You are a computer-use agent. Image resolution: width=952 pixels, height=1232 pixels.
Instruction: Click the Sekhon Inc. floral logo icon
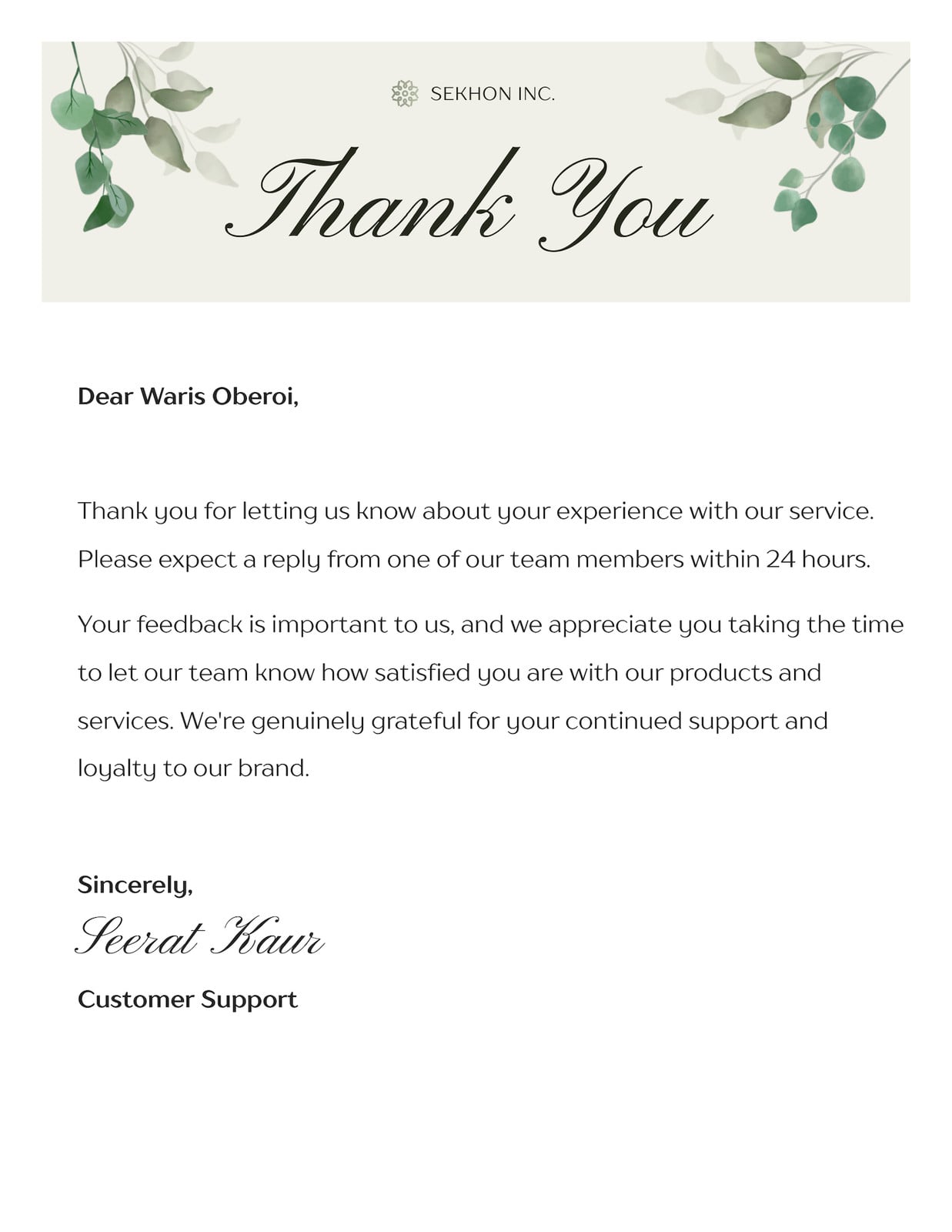(404, 94)
